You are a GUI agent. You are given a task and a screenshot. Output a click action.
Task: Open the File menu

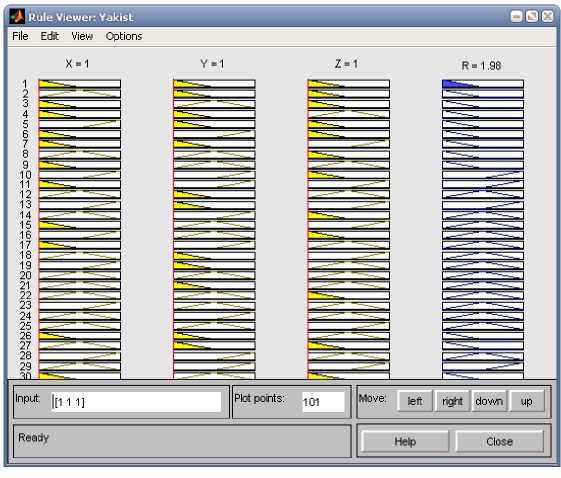tap(20, 36)
